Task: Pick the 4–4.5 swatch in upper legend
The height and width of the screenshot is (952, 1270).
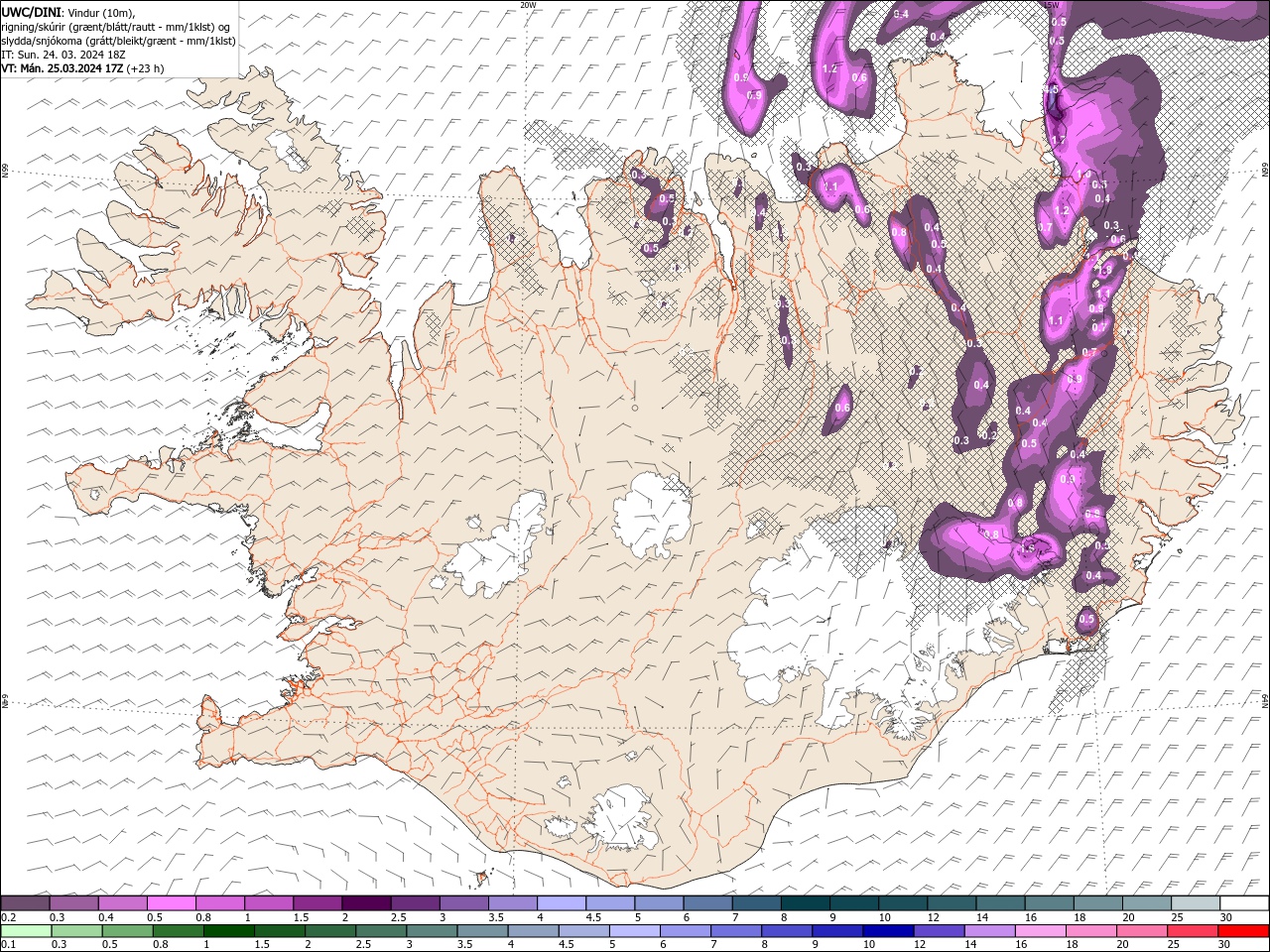Action: [x=561, y=903]
